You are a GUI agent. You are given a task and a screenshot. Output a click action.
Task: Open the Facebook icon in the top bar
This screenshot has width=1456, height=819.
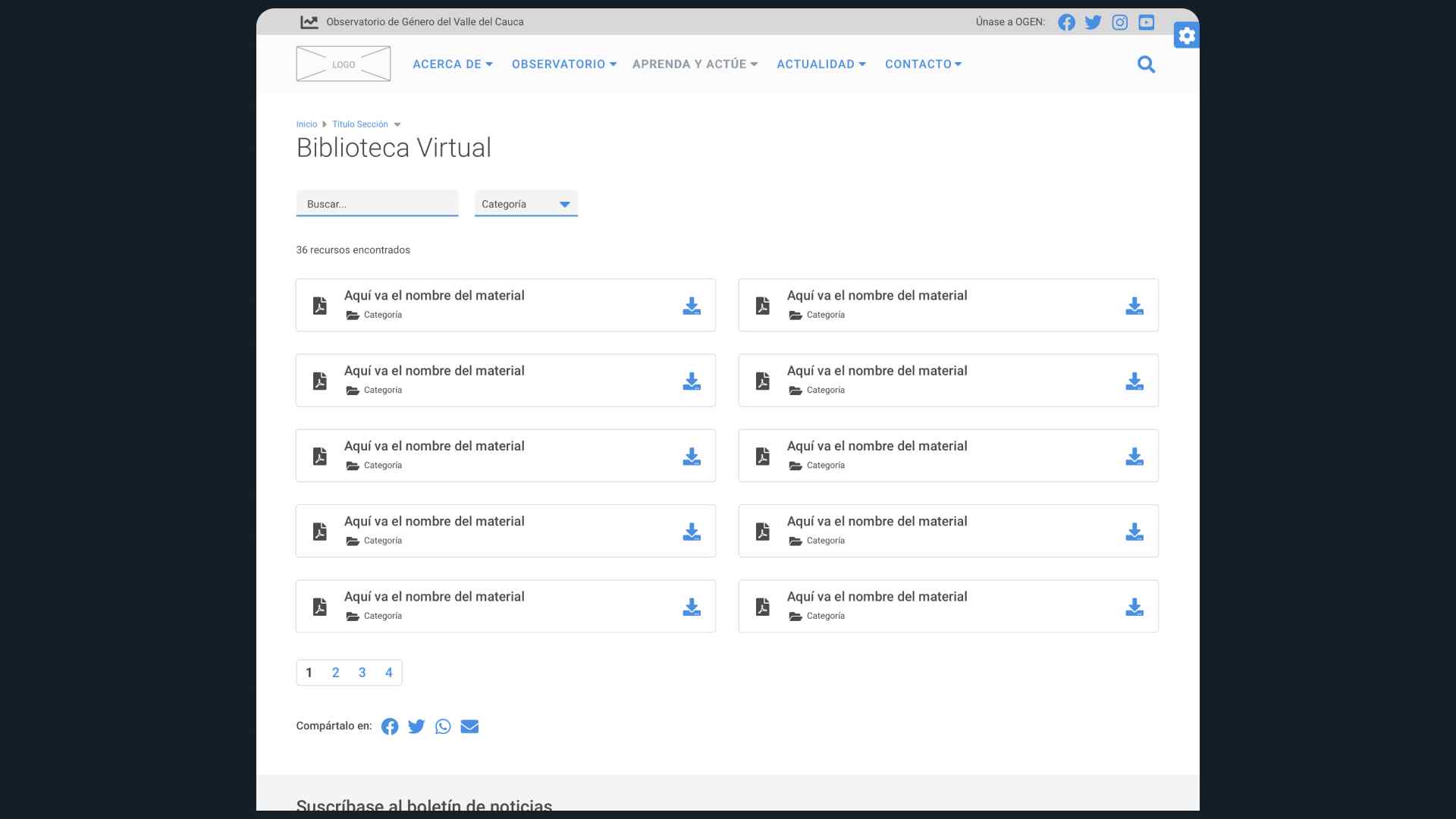[x=1066, y=22]
